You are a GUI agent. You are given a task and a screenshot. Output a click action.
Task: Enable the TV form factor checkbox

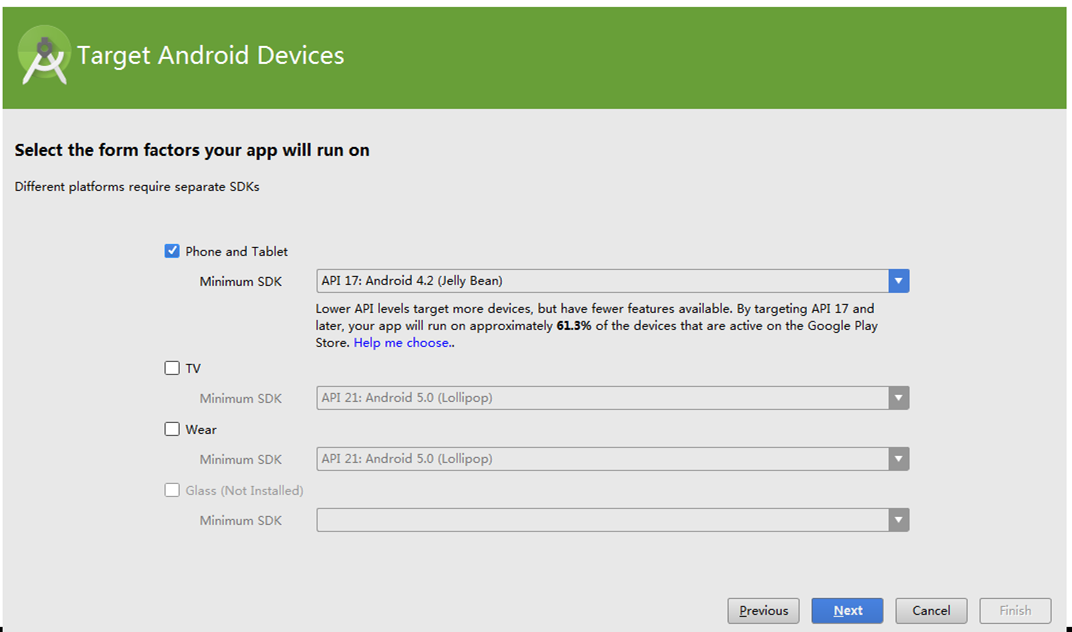coord(172,368)
